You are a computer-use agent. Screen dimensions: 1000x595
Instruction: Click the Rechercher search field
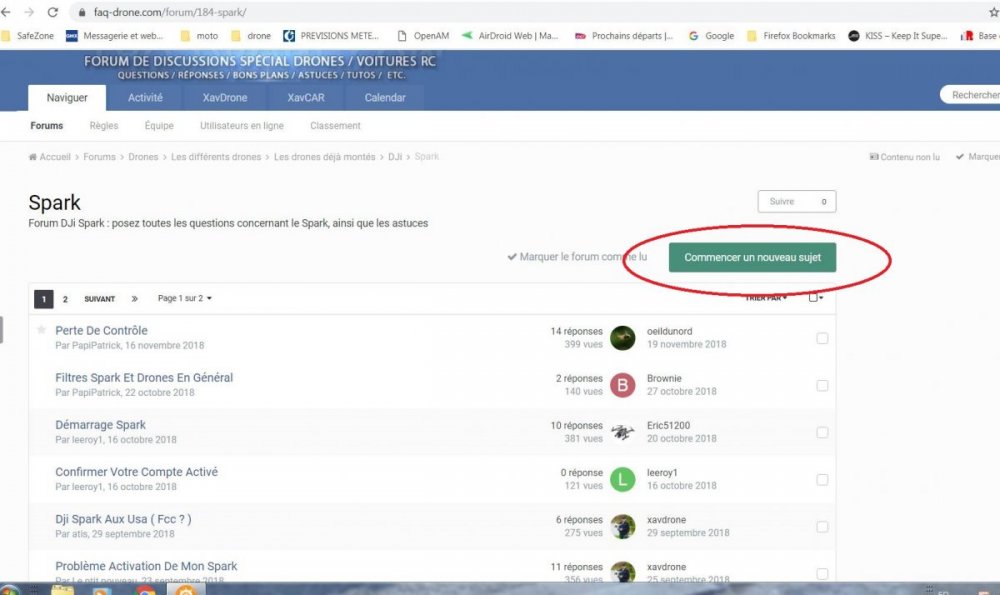971,95
